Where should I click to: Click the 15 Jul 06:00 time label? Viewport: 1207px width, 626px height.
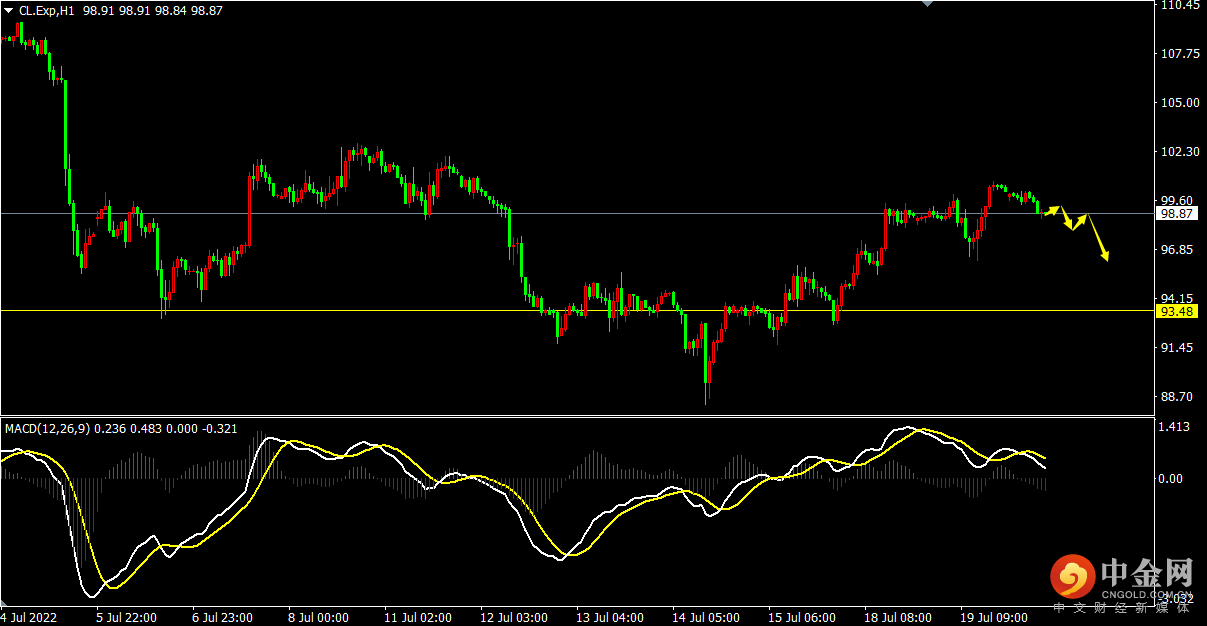[802, 618]
